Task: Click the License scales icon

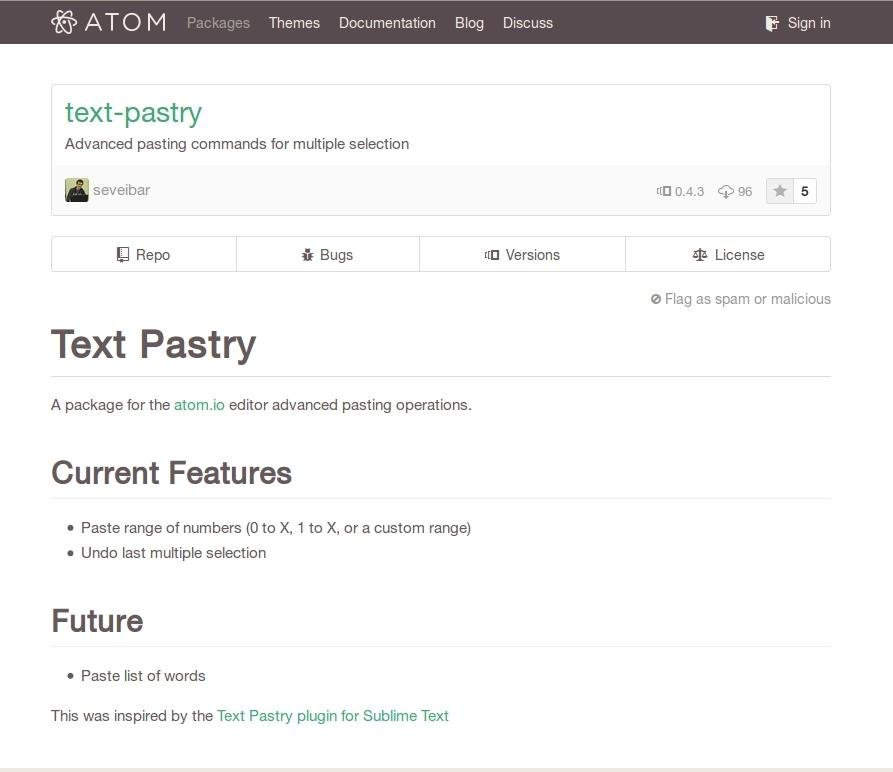Action: (x=700, y=254)
